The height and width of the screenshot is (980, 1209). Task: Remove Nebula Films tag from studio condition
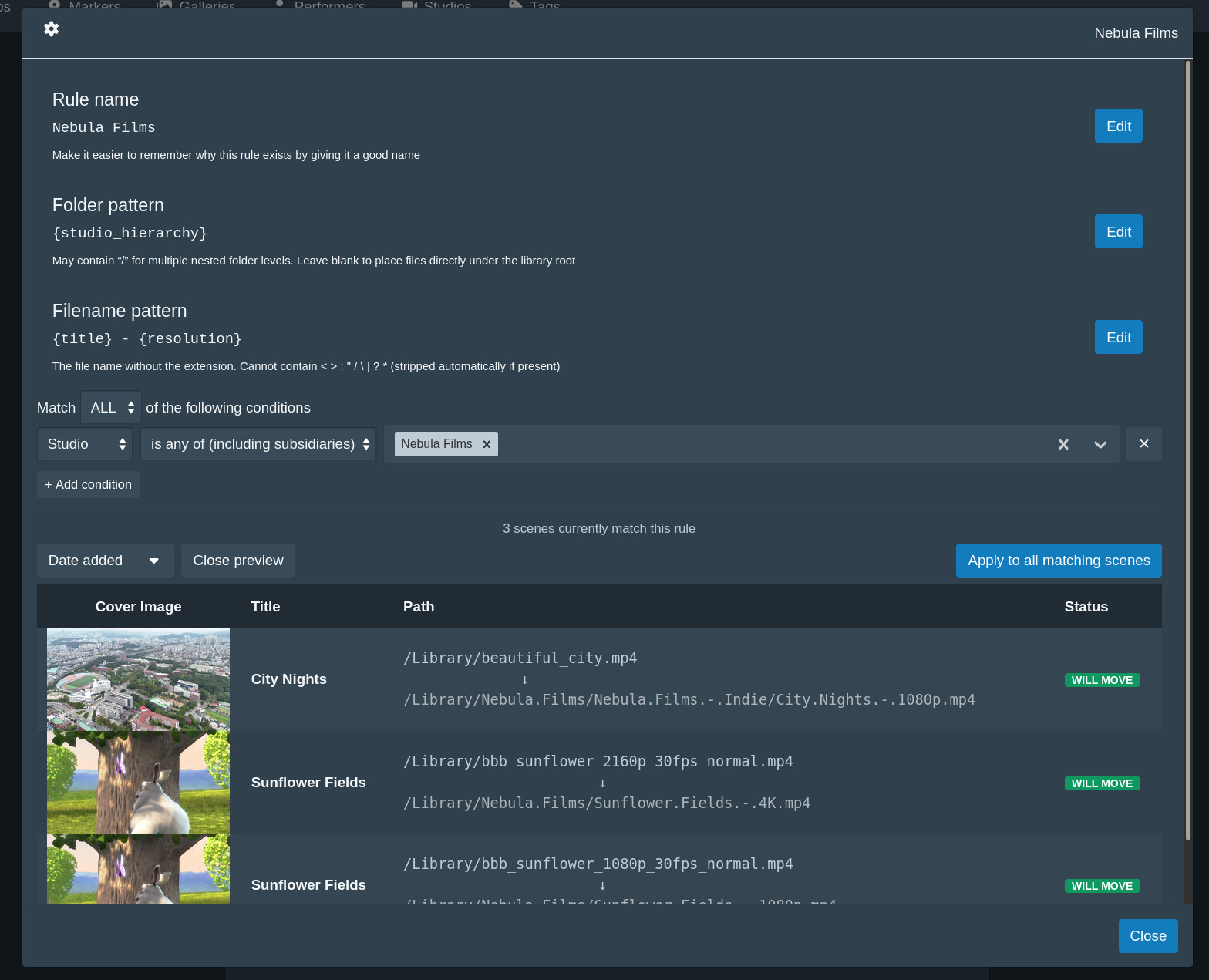click(x=487, y=444)
